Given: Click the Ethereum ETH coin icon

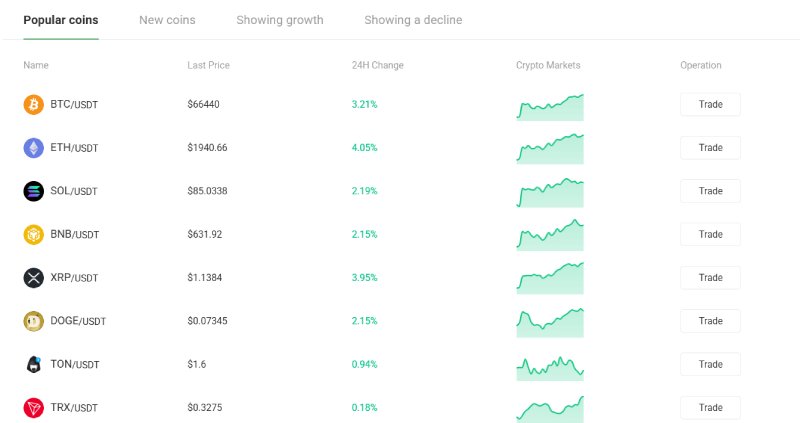Looking at the screenshot, I should click(x=34, y=147).
